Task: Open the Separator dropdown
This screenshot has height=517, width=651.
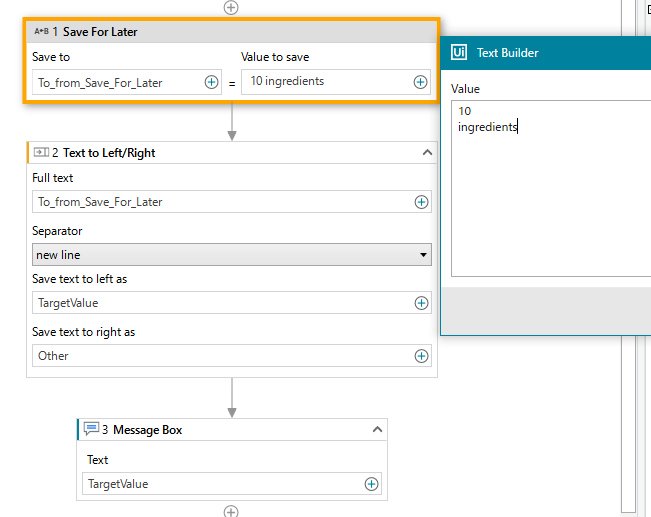Action: tap(231, 255)
